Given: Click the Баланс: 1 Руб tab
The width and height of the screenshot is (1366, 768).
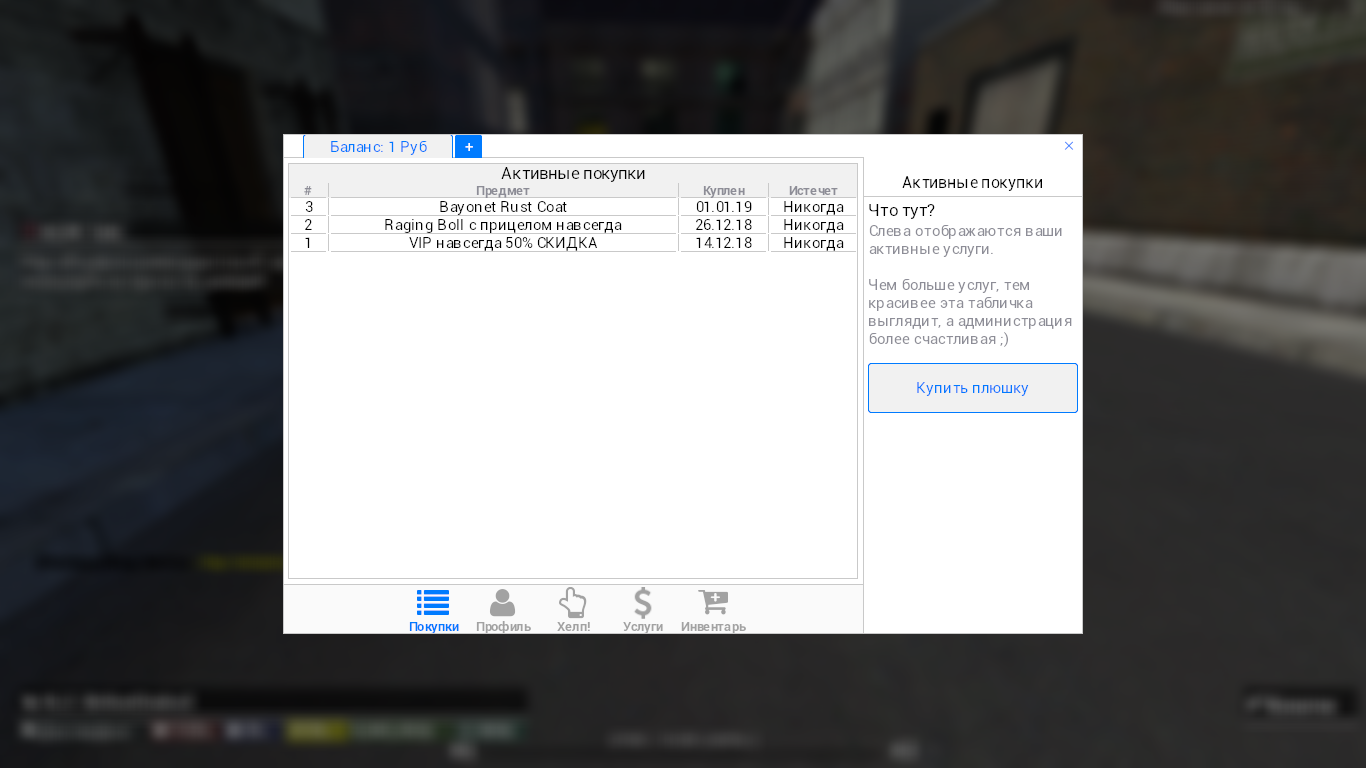Looking at the screenshot, I should click(x=378, y=147).
